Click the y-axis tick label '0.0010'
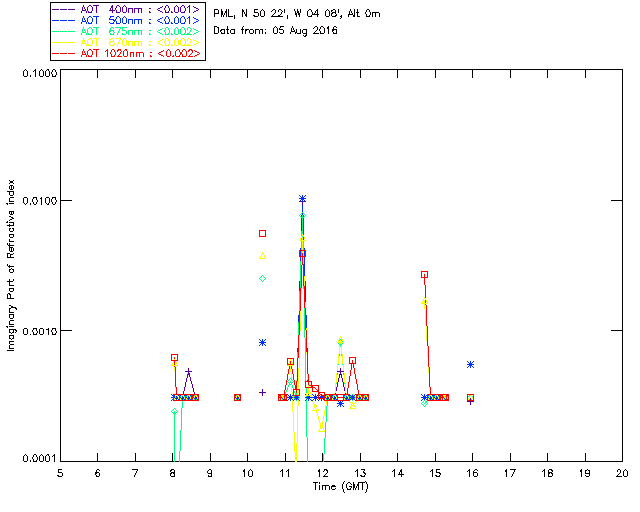 (x=40, y=331)
